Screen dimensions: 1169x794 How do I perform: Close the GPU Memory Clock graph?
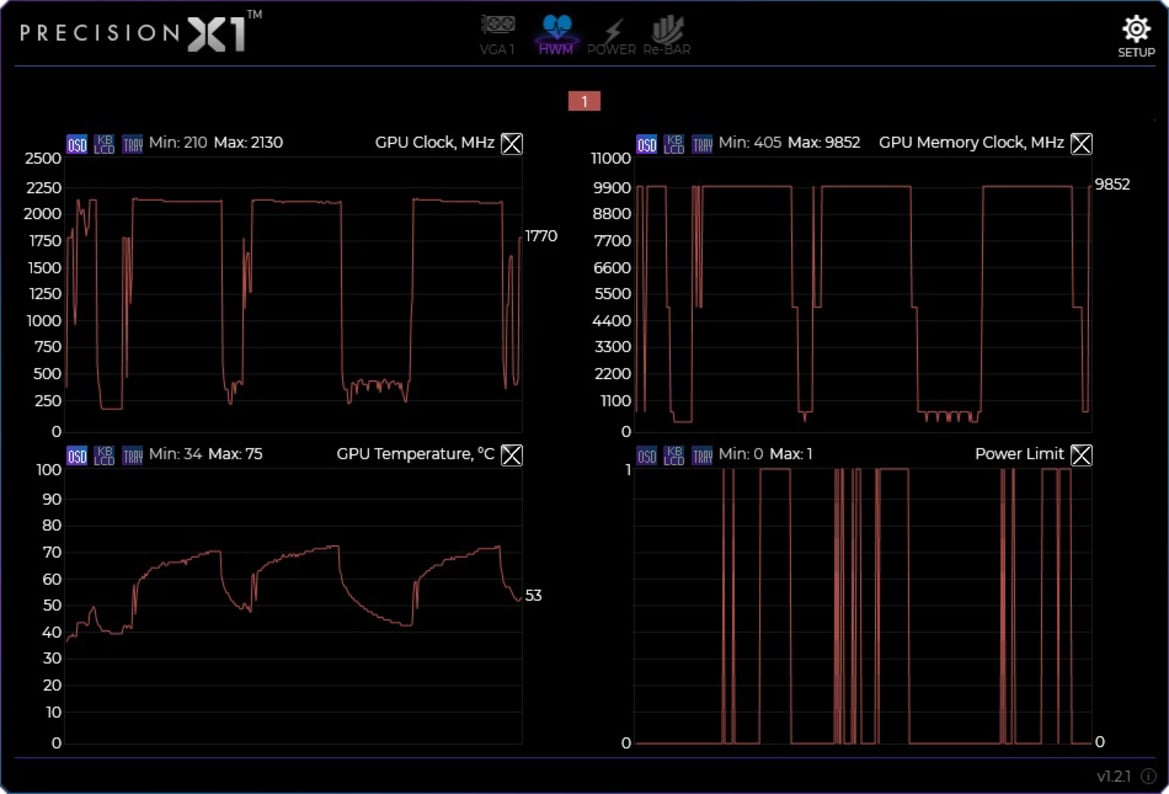[x=1081, y=143]
